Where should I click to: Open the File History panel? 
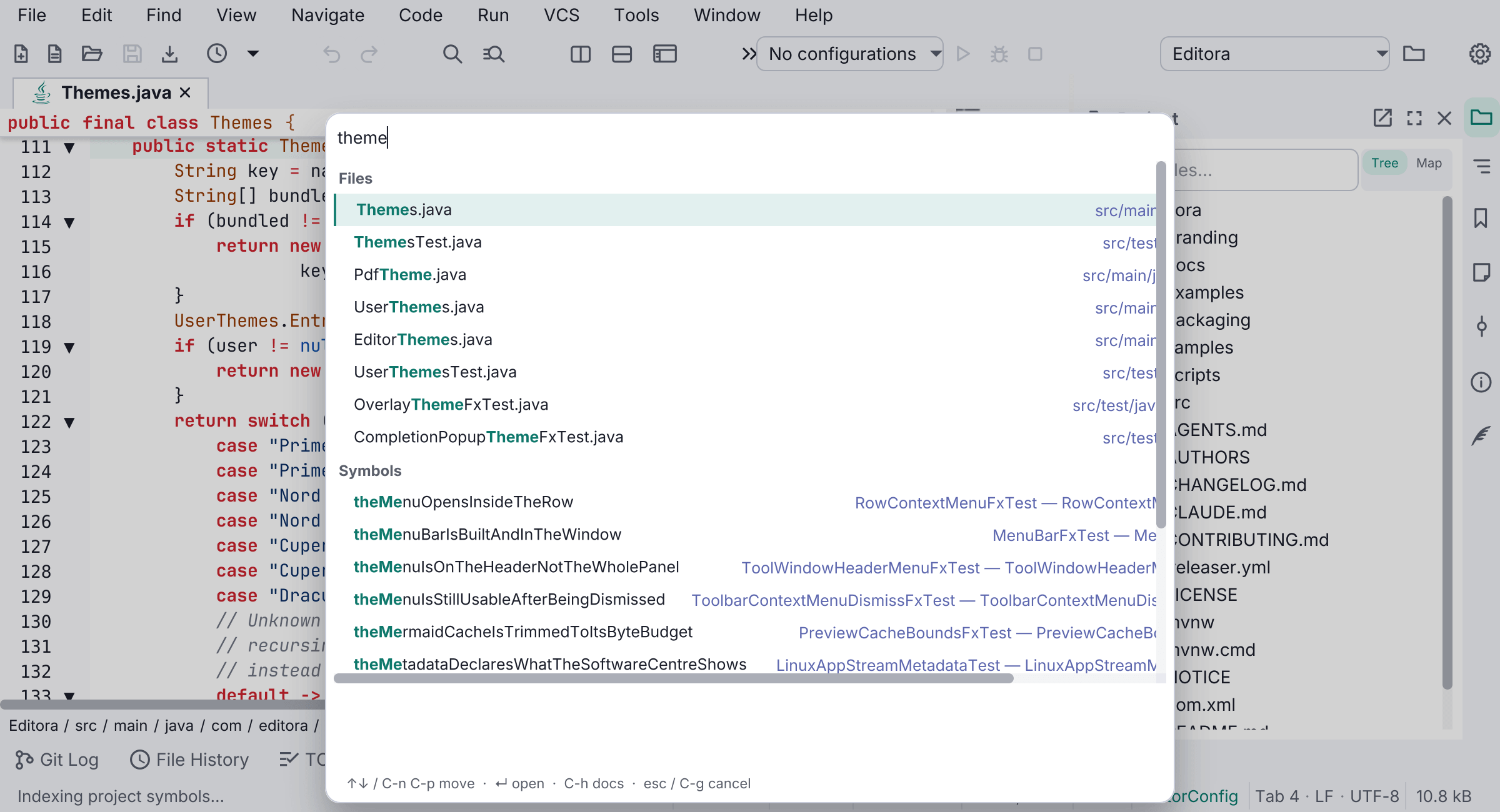click(x=189, y=760)
